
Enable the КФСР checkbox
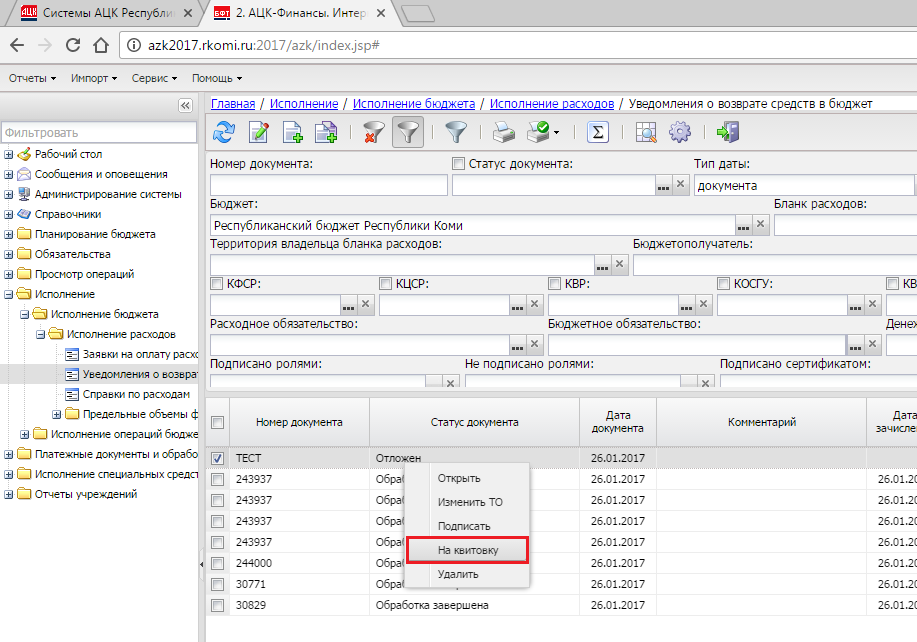tap(217, 284)
